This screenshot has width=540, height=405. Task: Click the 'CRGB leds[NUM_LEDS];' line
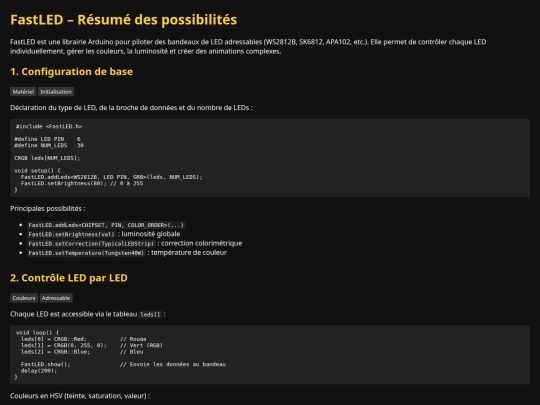coord(47,158)
